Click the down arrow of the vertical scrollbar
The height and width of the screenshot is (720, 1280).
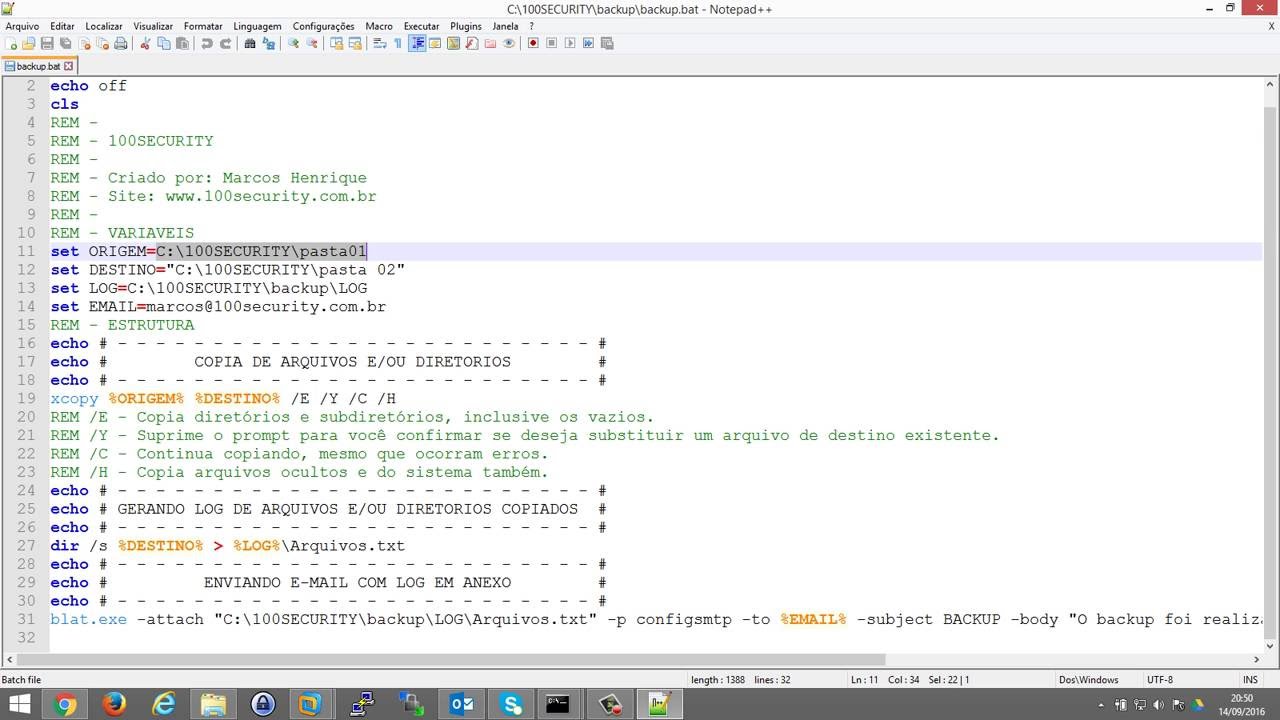(1271, 645)
